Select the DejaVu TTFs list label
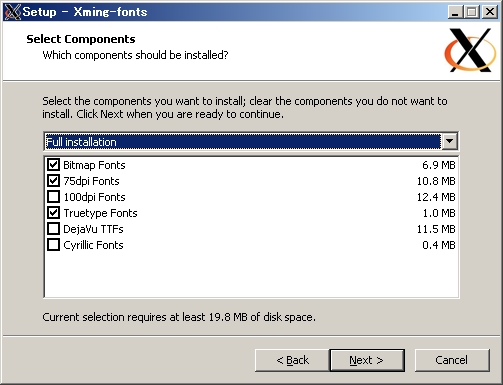Screen dimensions: 503x385 click(93, 229)
